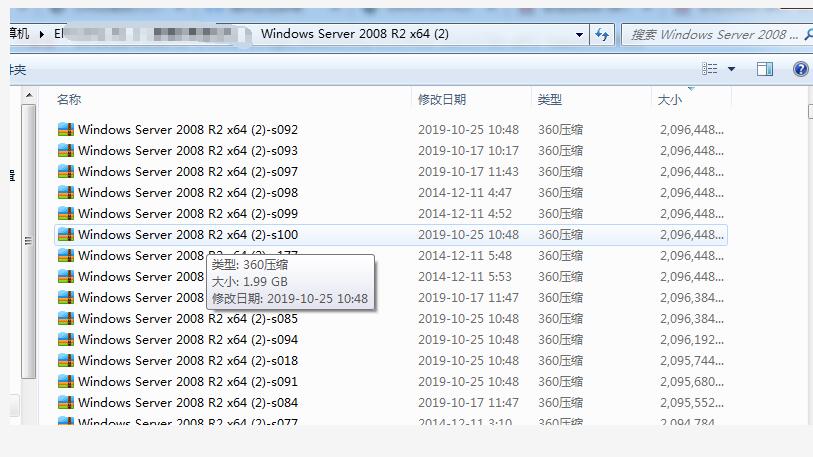Select file Windows Server 2008 R2 x64 (2)-s018
The width and height of the screenshot is (813, 457).
click(188, 361)
